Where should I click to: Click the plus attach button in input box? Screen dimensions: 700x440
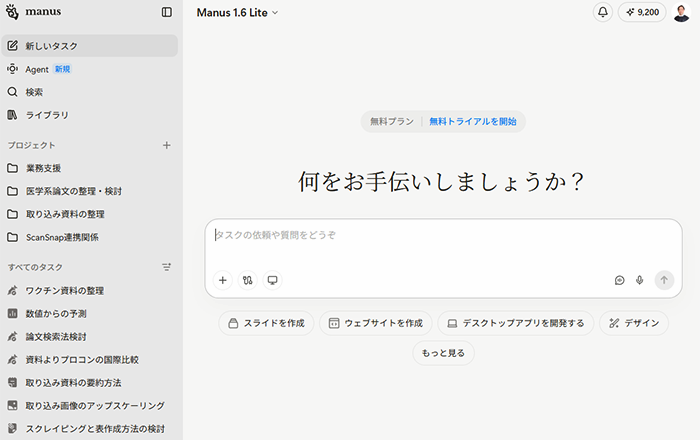(x=223, y=280)
